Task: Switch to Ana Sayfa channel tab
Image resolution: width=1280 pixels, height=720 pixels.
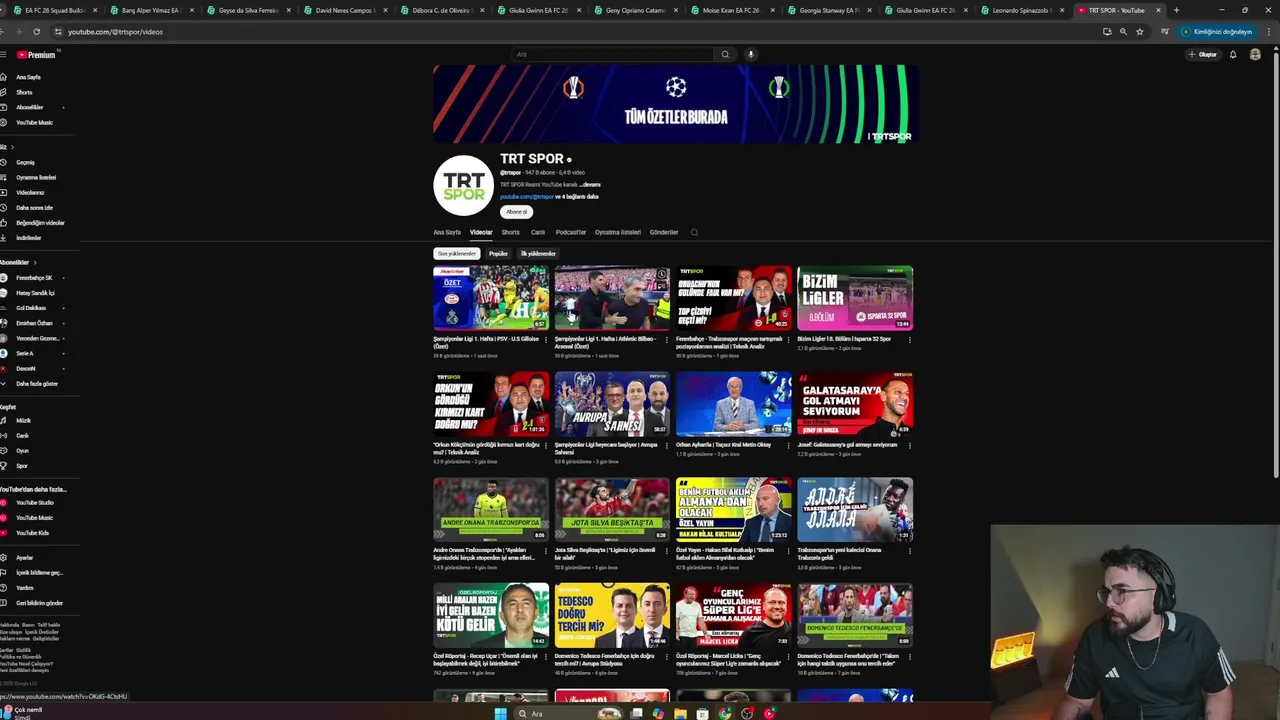Action: coord(447,232)
